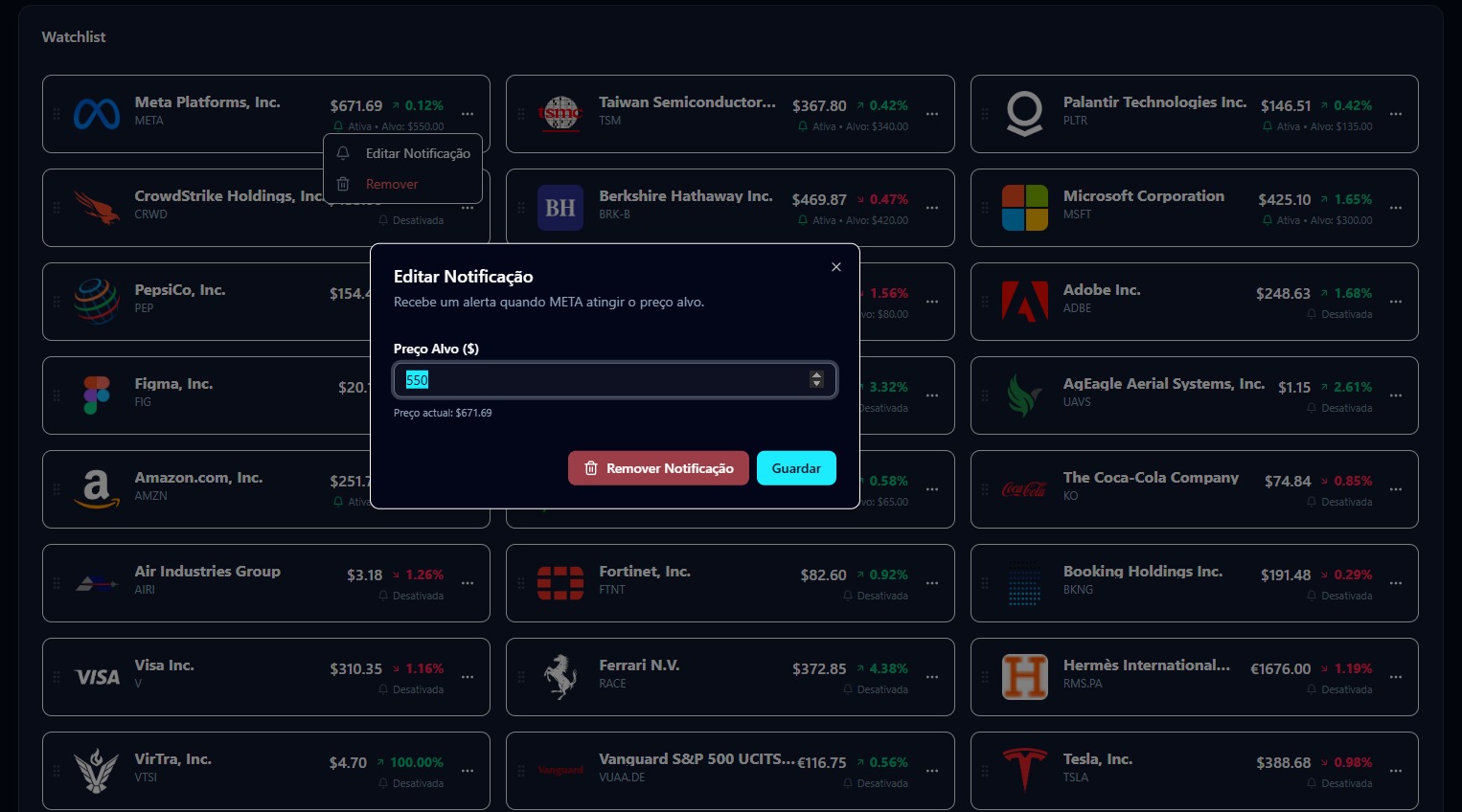Click the Meta Platforms logo icon
The height and width of the screenshot is (812, 1462).
tap(97, 114)
